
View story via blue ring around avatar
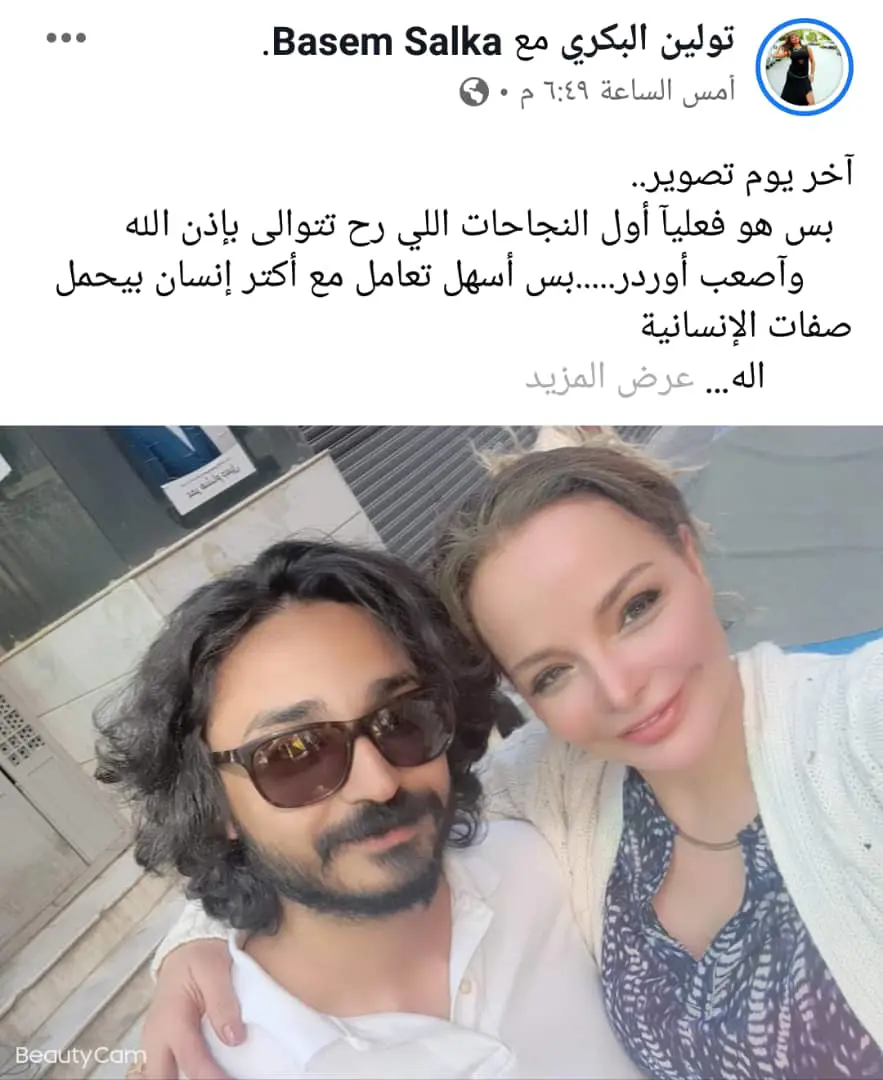804,68
